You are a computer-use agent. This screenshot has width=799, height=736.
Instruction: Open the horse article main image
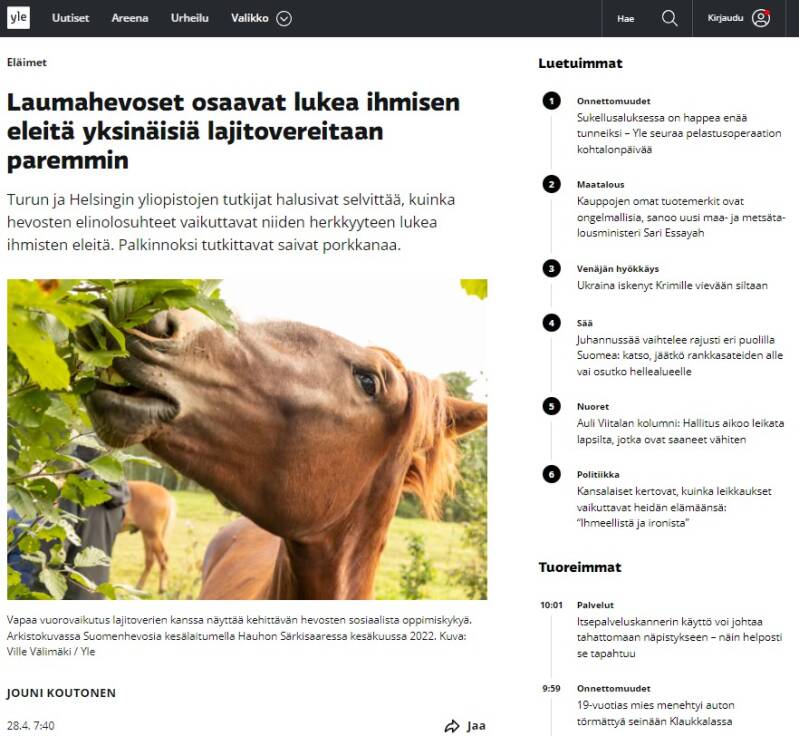(247, 439)
